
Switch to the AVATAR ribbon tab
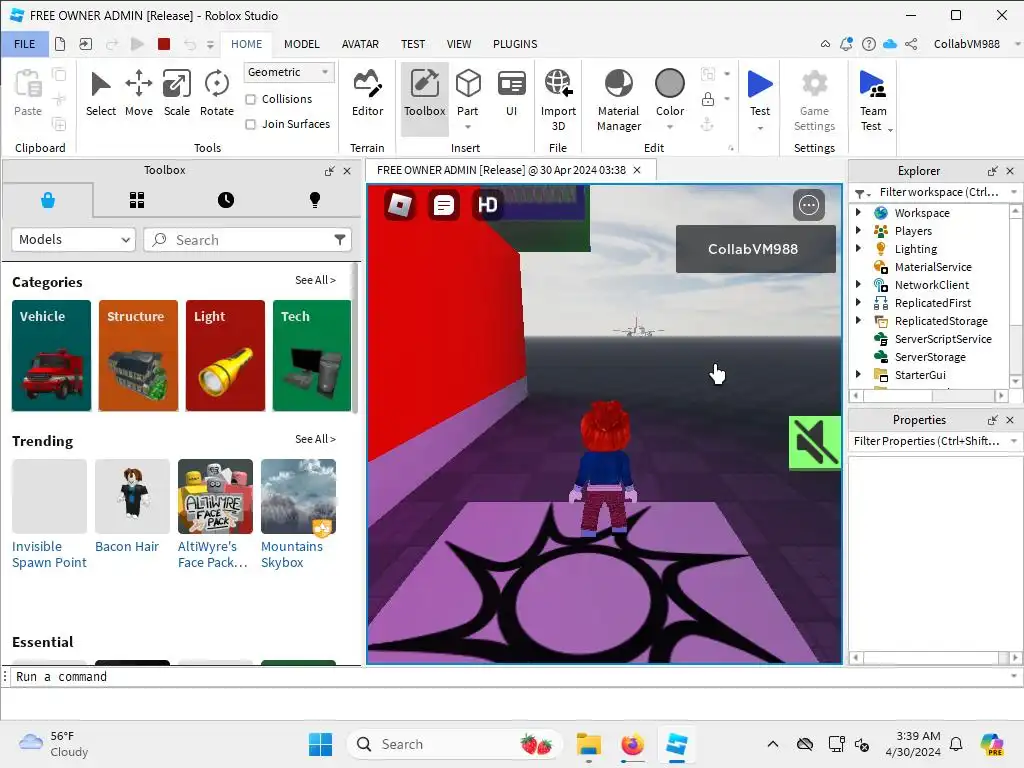pyautogui.click(x=360, y=44)
